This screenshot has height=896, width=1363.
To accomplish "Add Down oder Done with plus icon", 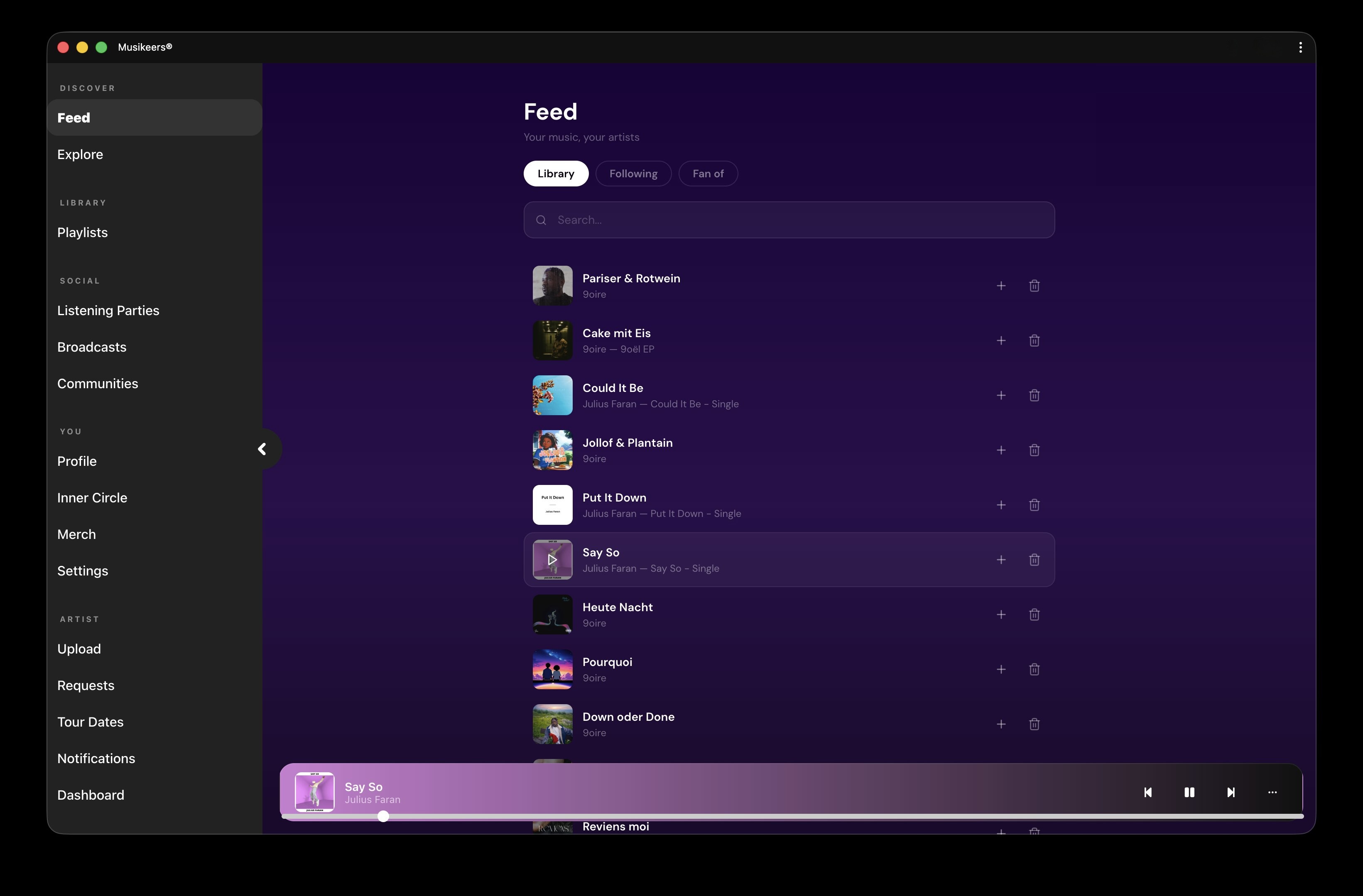I will coord(1000,724).
